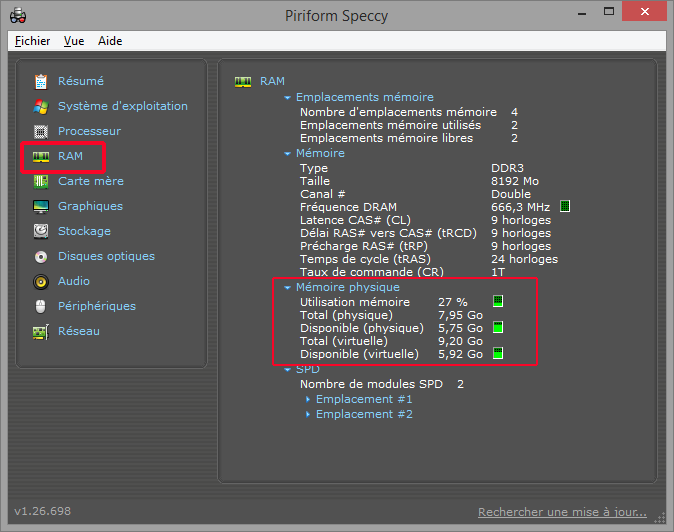The image size is (674, 532).
Task: Collapse the Mémoire physique section
Action: pyautogui.click(x=288, y=288)
